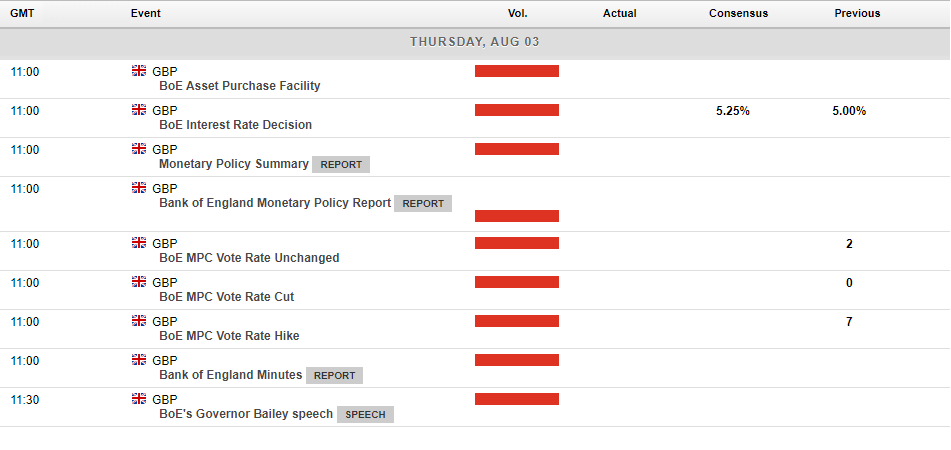The width and height of the screenshot is (951, 450).
Task: Open REPORT for Bank of England Monetary Policy Report
Action: coord(423,204)
